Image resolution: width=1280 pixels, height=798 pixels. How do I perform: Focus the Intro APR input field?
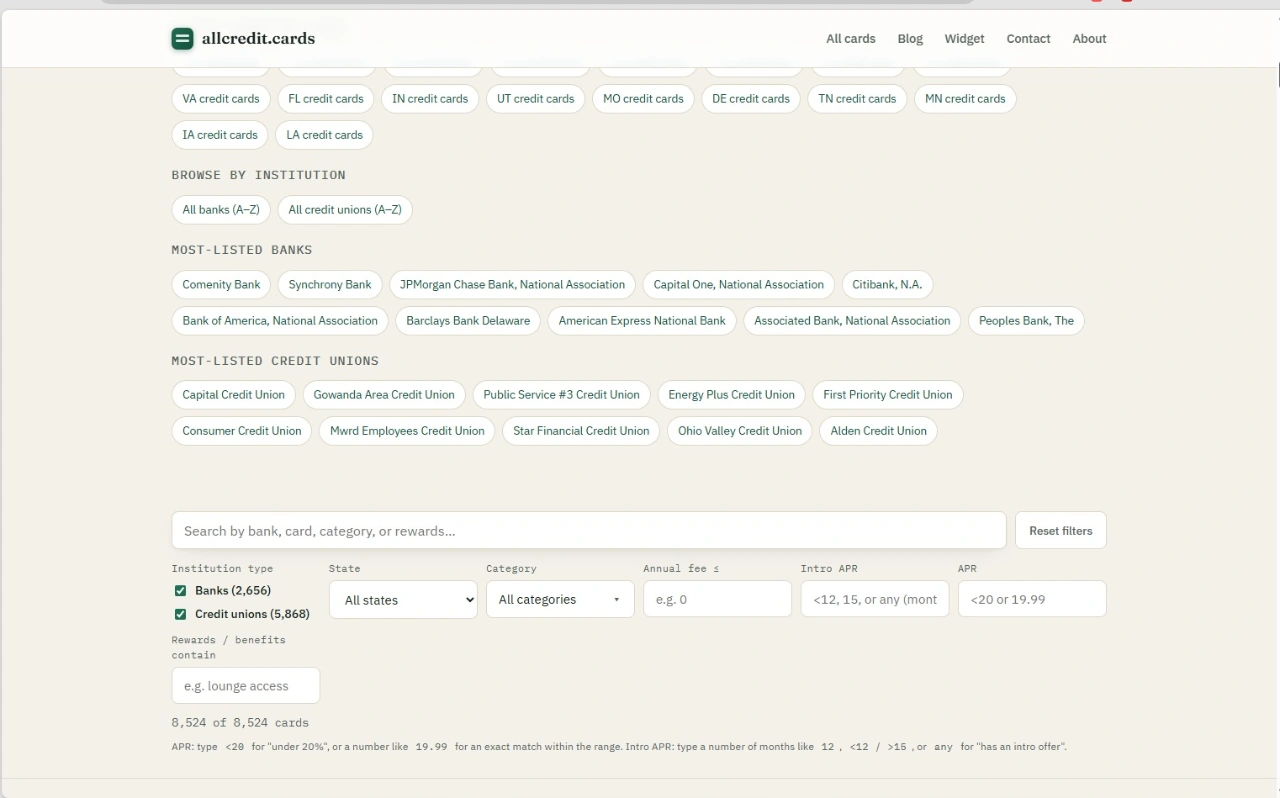pyautogui.click(x=875, y=600)
